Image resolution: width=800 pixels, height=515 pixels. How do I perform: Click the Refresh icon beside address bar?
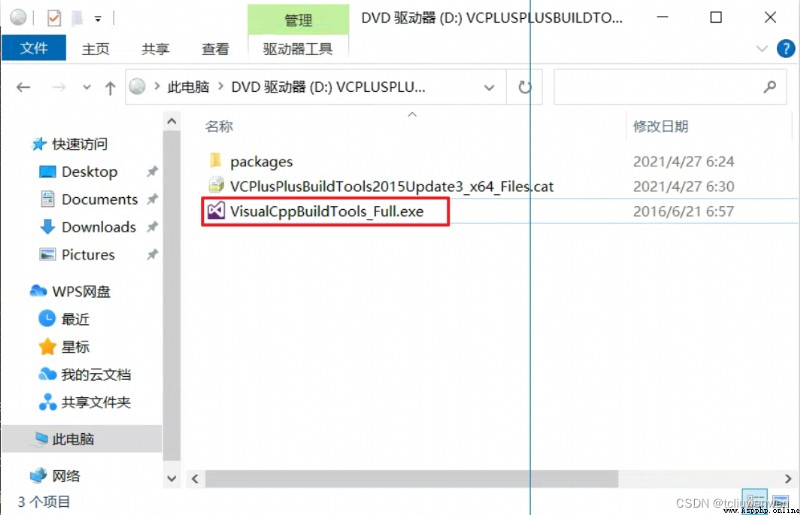524,87
